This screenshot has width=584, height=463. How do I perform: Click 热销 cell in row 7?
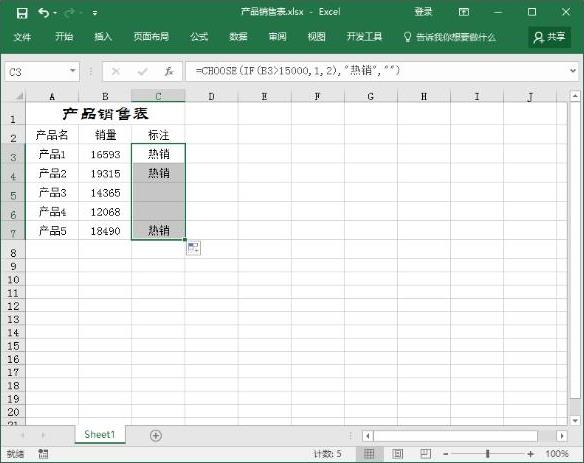click(158, 231)
